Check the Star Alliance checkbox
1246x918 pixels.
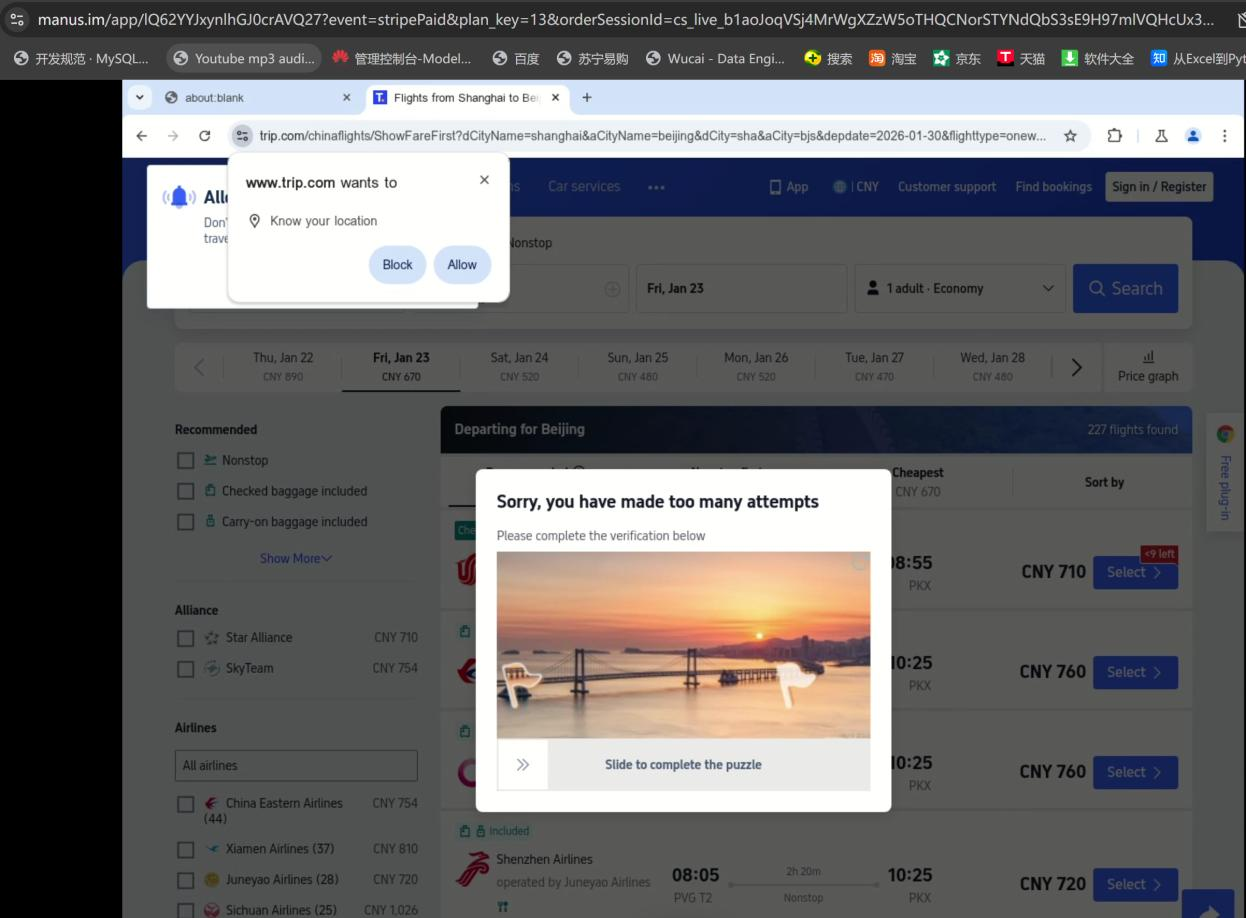click(185, 638)
